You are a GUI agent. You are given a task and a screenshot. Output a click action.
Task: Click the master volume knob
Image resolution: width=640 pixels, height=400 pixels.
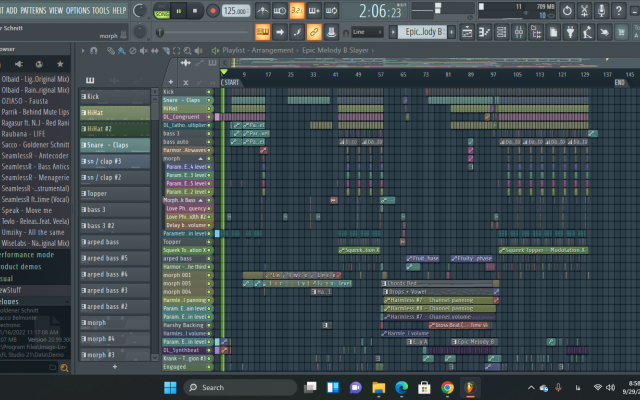coord(140,11)
